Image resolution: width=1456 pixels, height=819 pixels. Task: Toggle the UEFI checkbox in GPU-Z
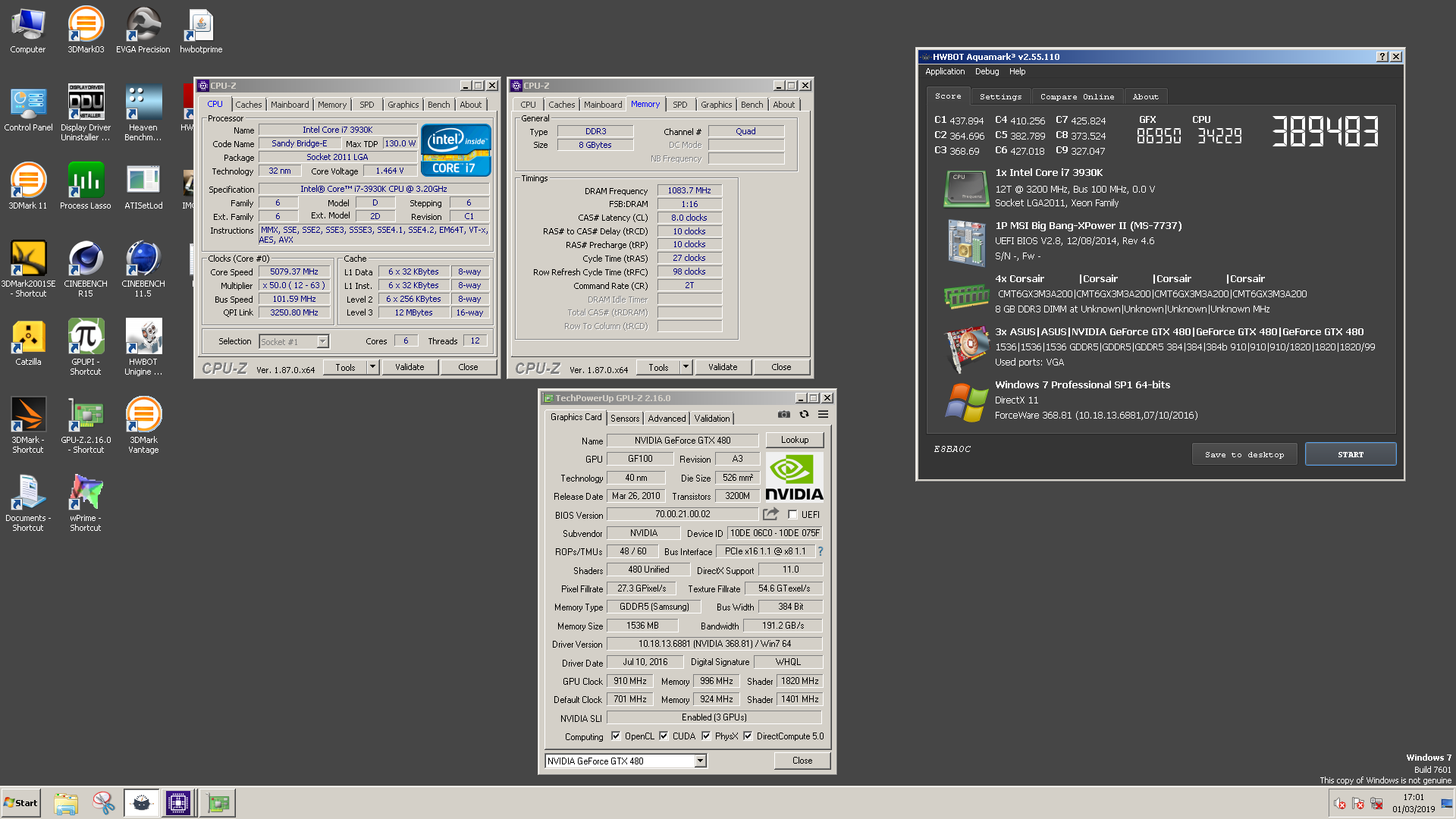(x=792, y=514)
